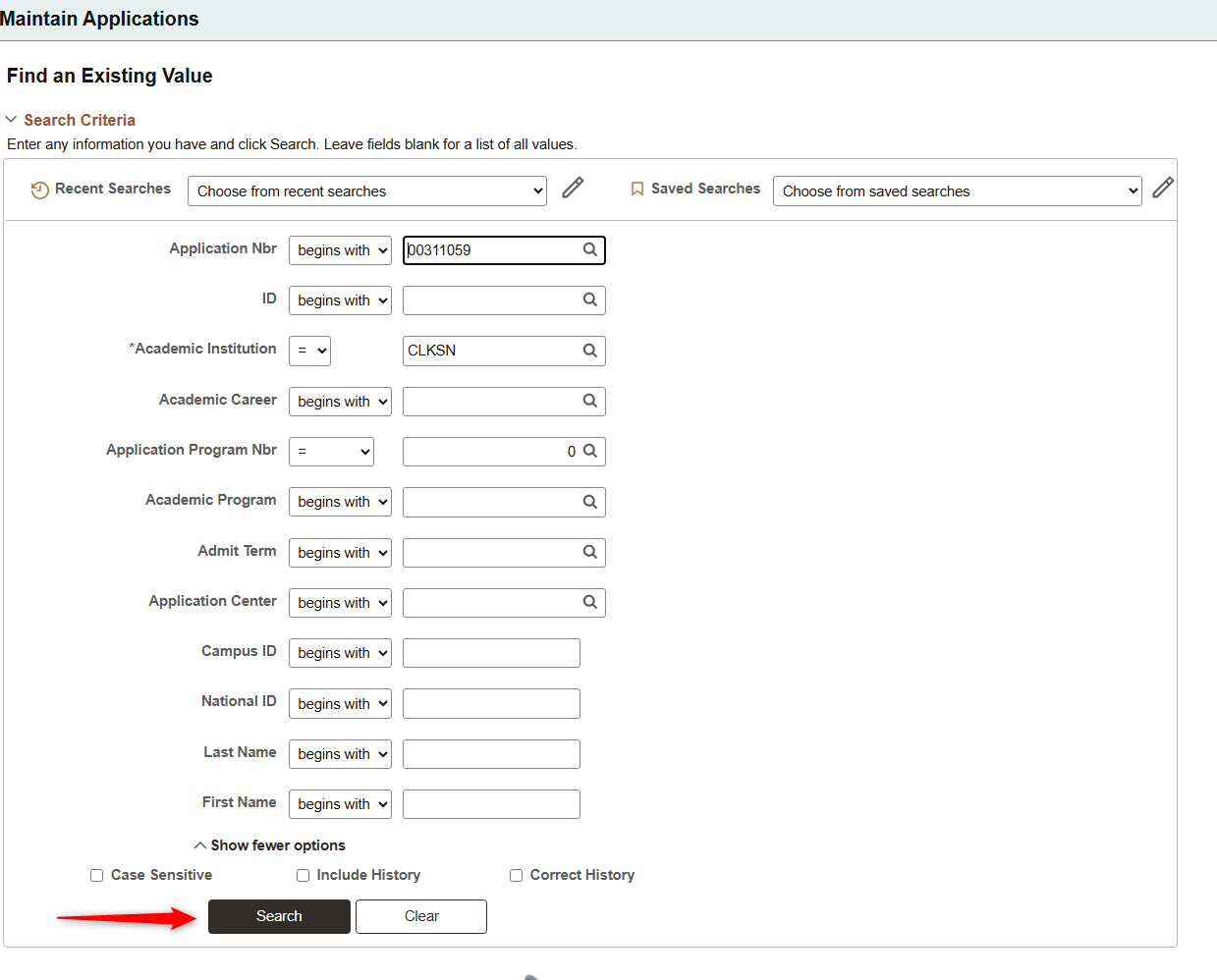Check the Correct History option
This screenshot has width=1217, height=980.
coord(516,876)
